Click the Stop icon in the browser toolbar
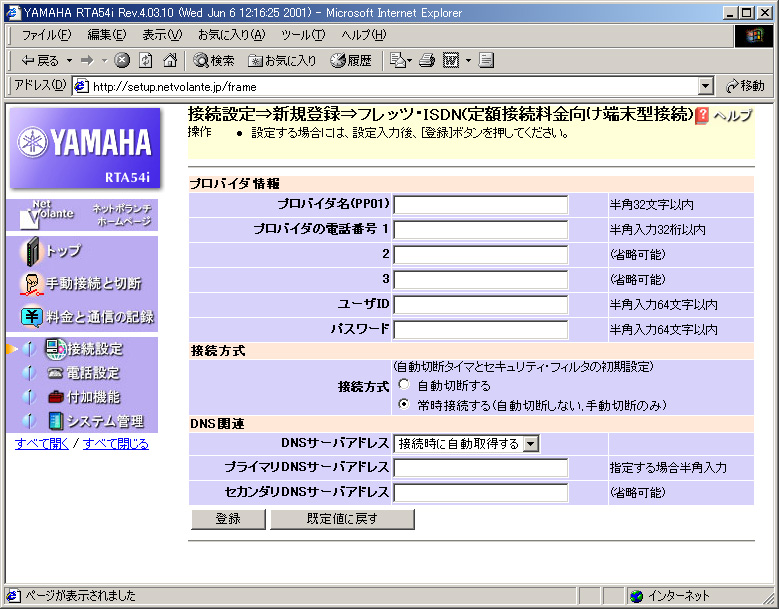The height and width of the screenshot is (609, 779). (123, 61)
